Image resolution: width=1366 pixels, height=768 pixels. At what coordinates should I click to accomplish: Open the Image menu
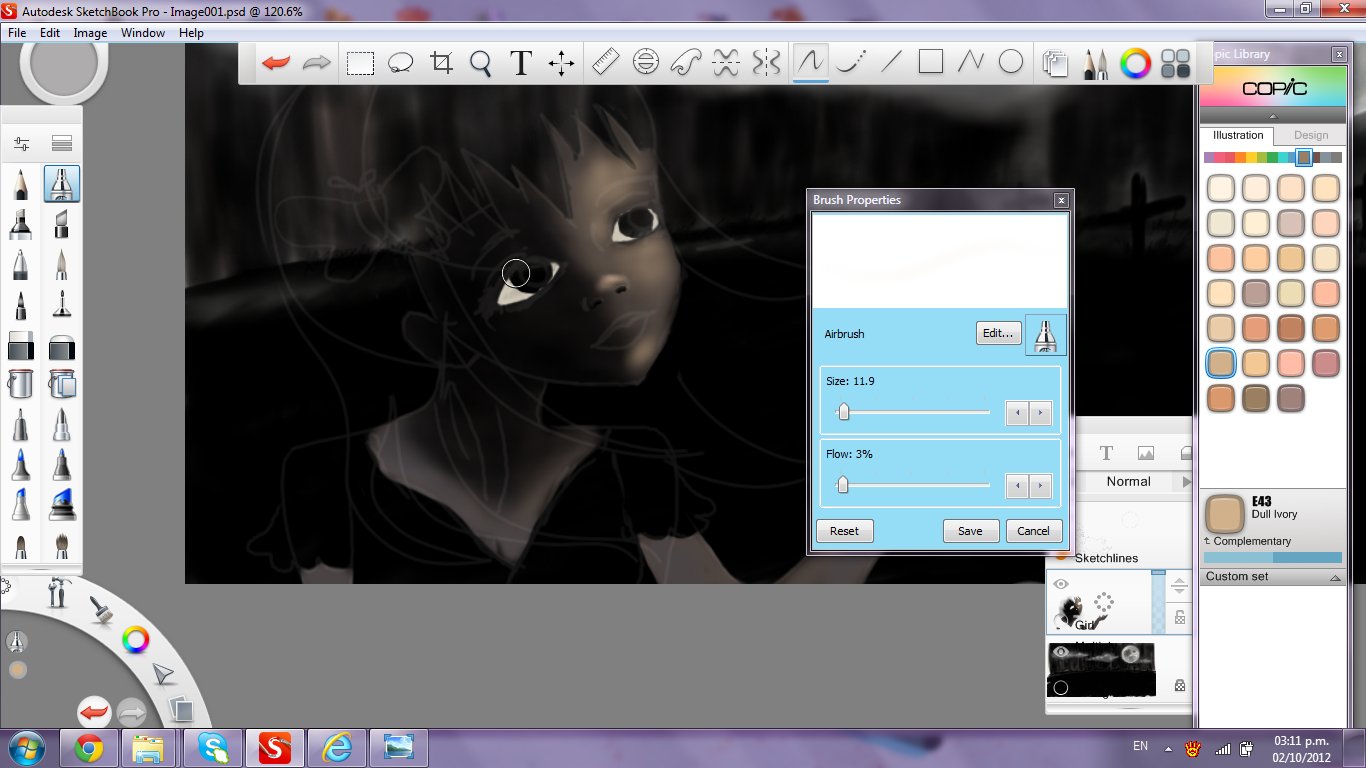coord(90,33)
